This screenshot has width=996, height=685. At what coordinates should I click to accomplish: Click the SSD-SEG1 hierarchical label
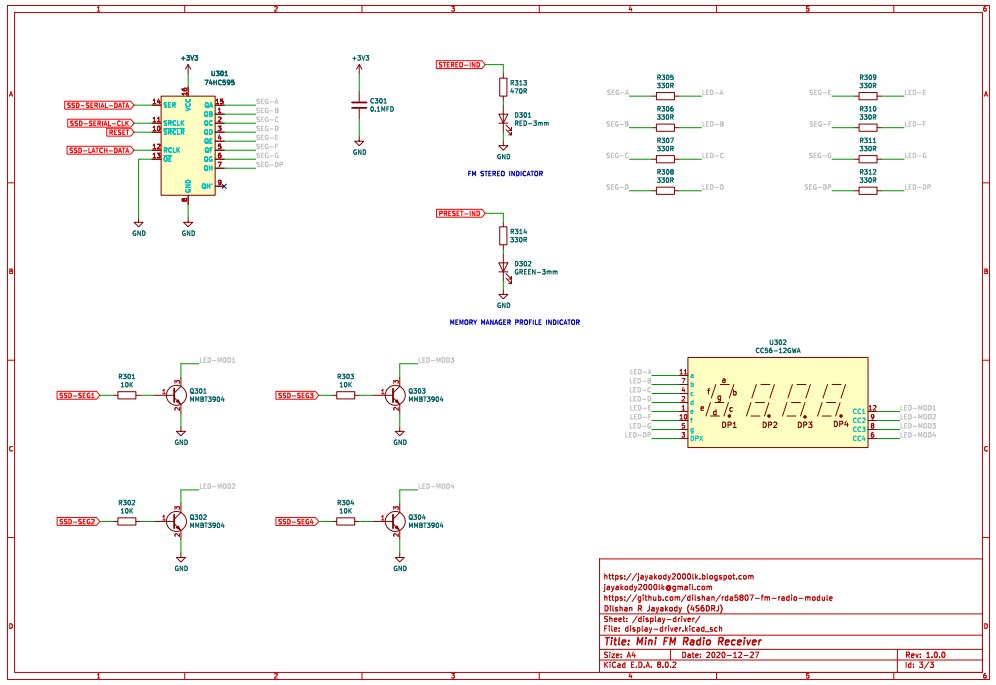[77, 395]
